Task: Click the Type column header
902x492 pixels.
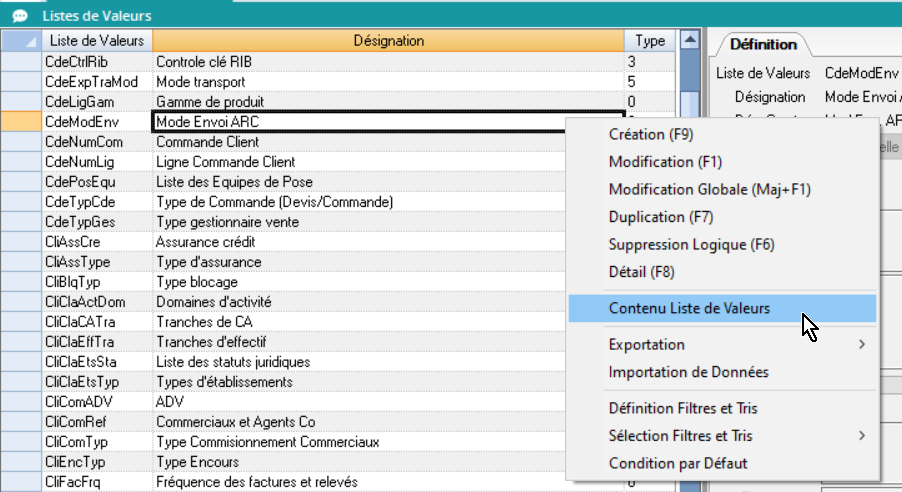Action: click(650, 41)
